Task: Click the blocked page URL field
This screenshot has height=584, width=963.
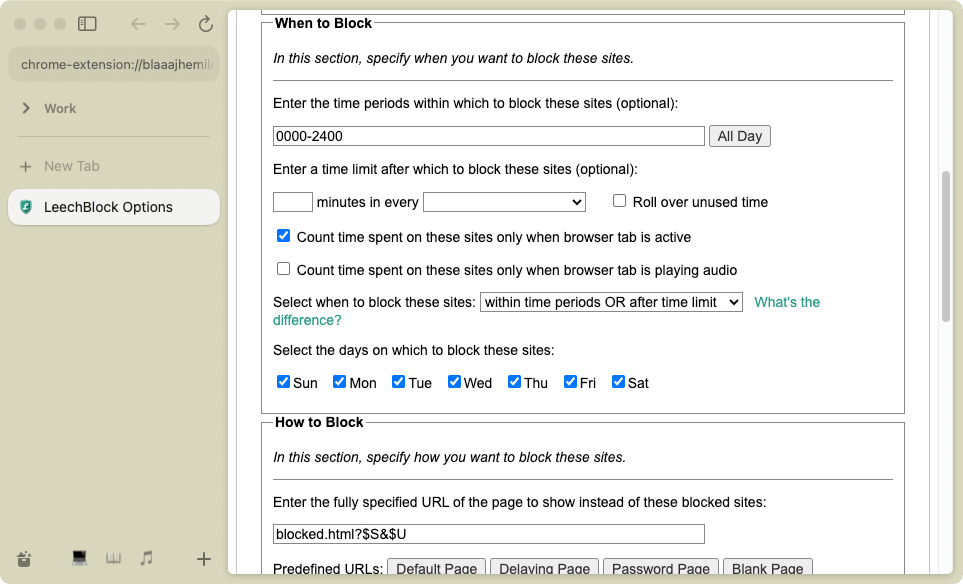Action: pyautogui.click(x=489, y=534)
